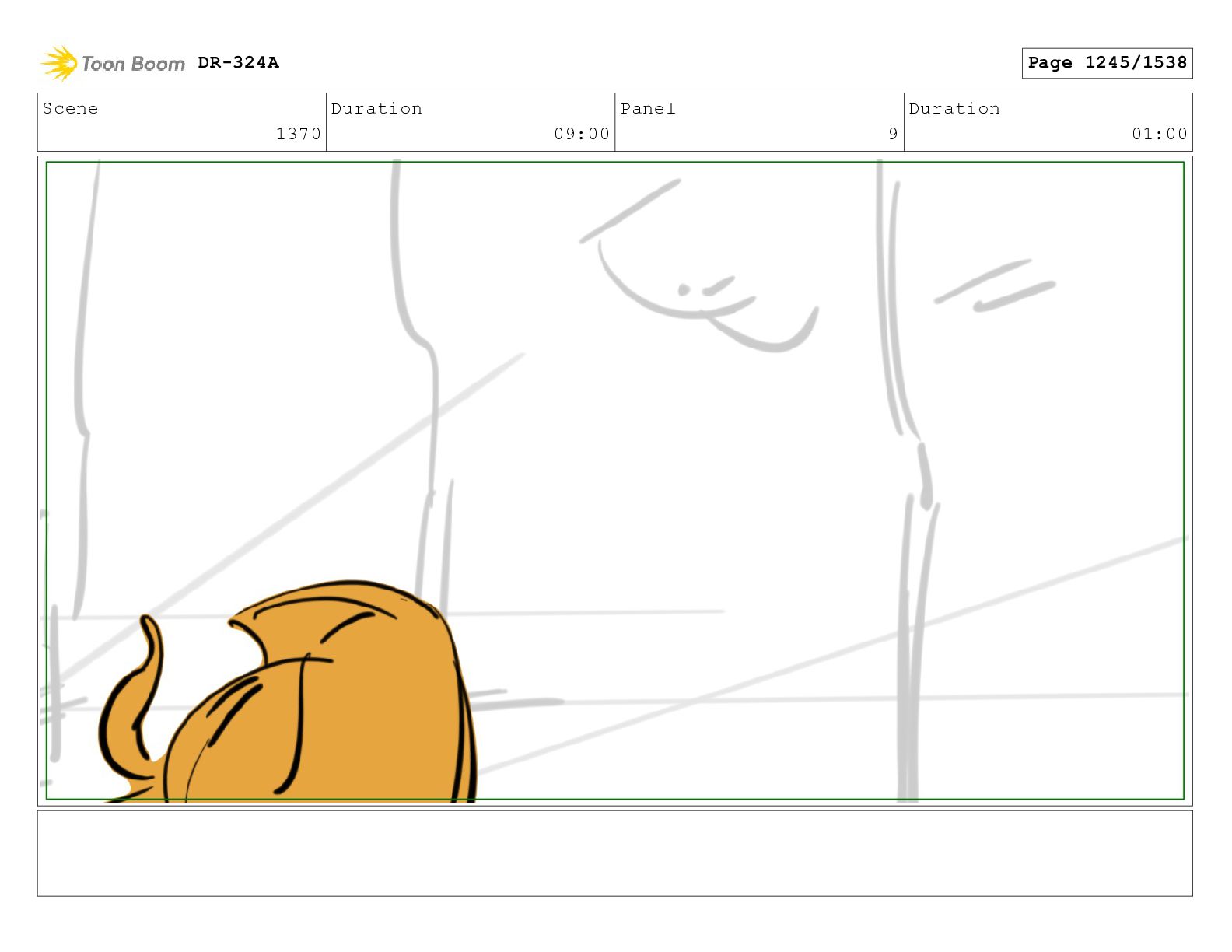
Task: Click the Panel header label
Action: (648, 108)
